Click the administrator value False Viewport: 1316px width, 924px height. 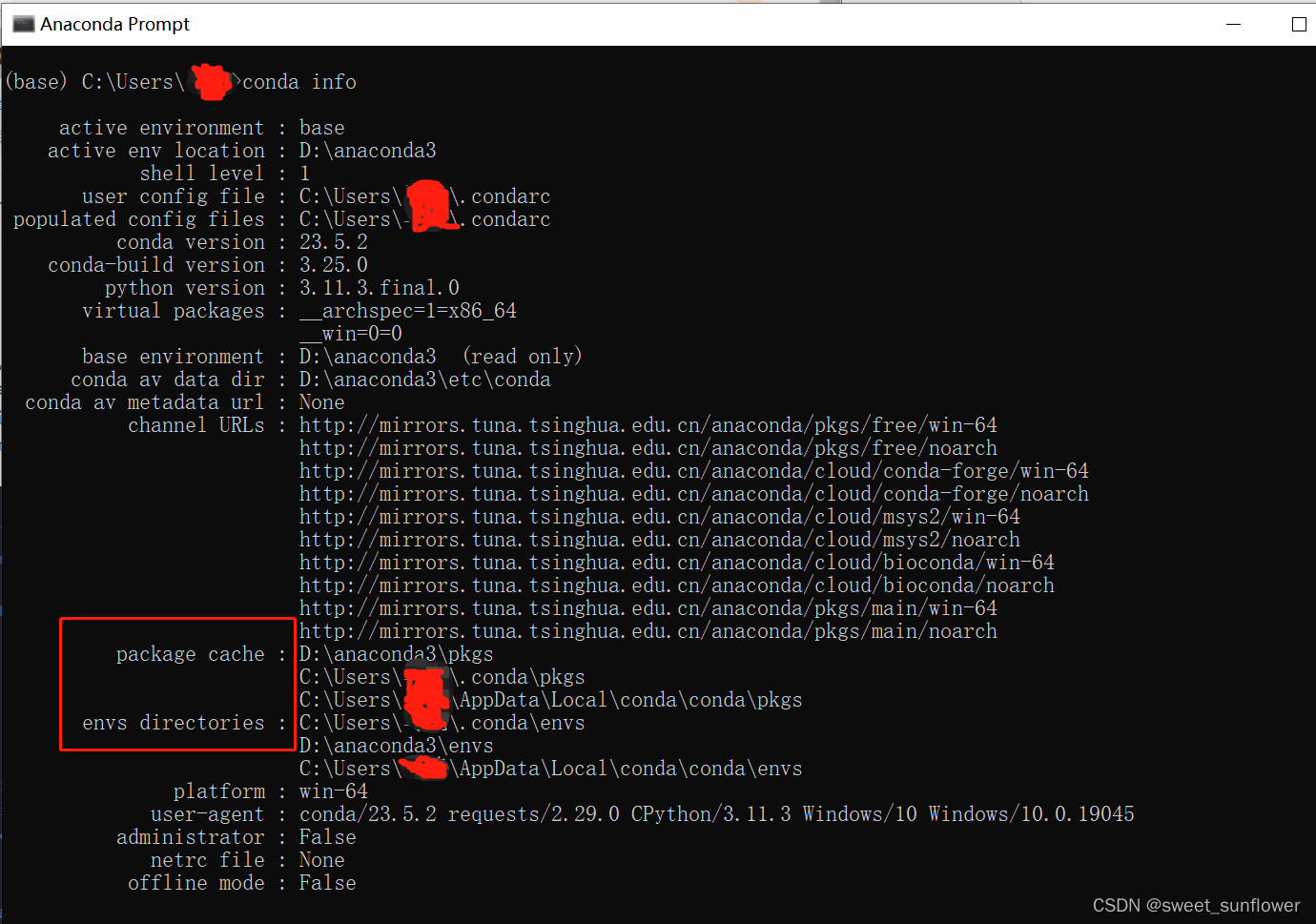click(x=327, y=837)
